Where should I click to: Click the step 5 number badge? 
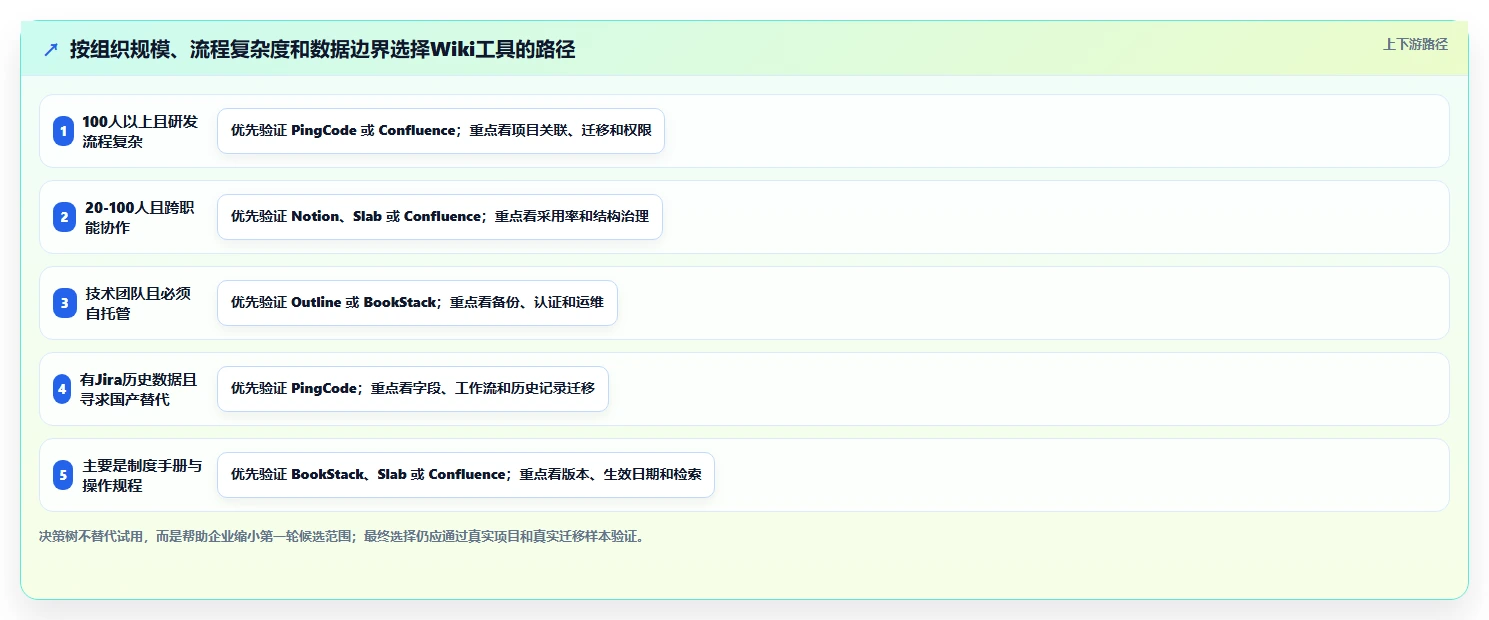64,475
